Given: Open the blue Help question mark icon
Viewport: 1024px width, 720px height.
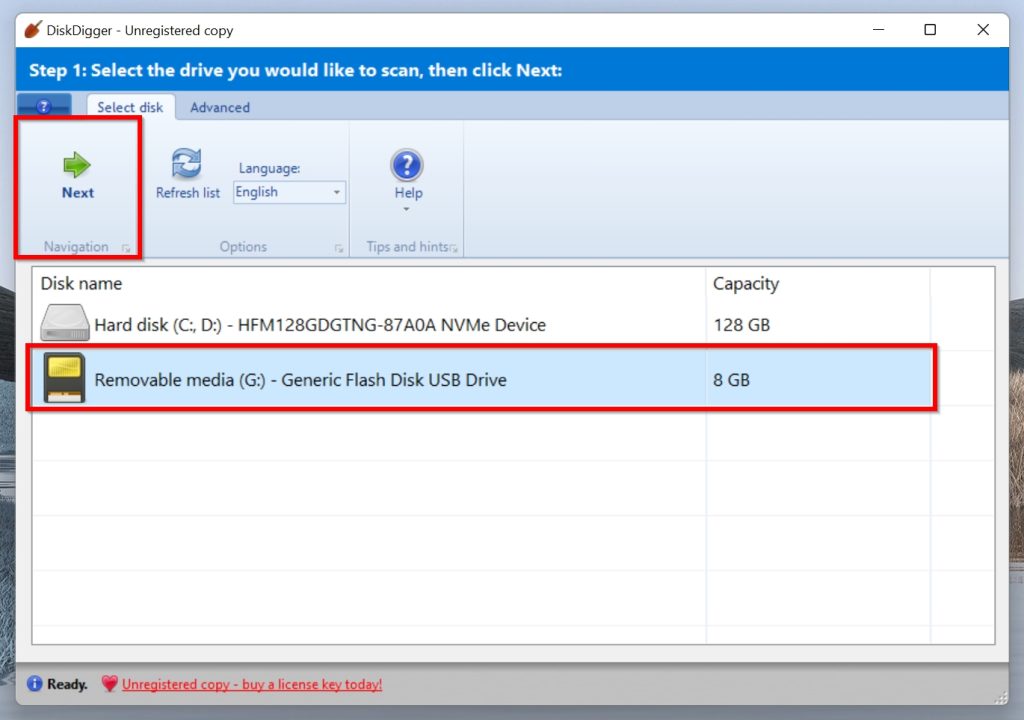Looking at the screenshot, I should point(407,165).
